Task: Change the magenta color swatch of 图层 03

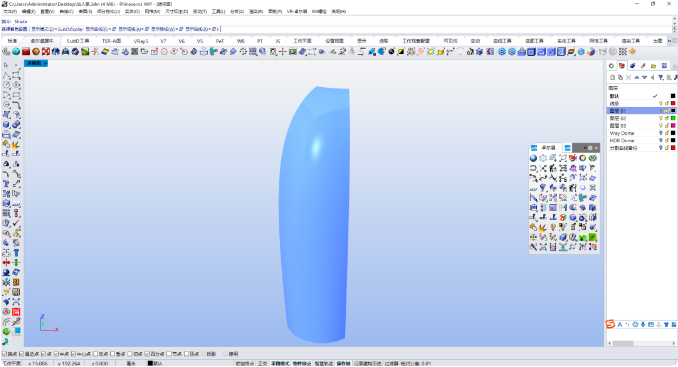Action: point(673,125)
